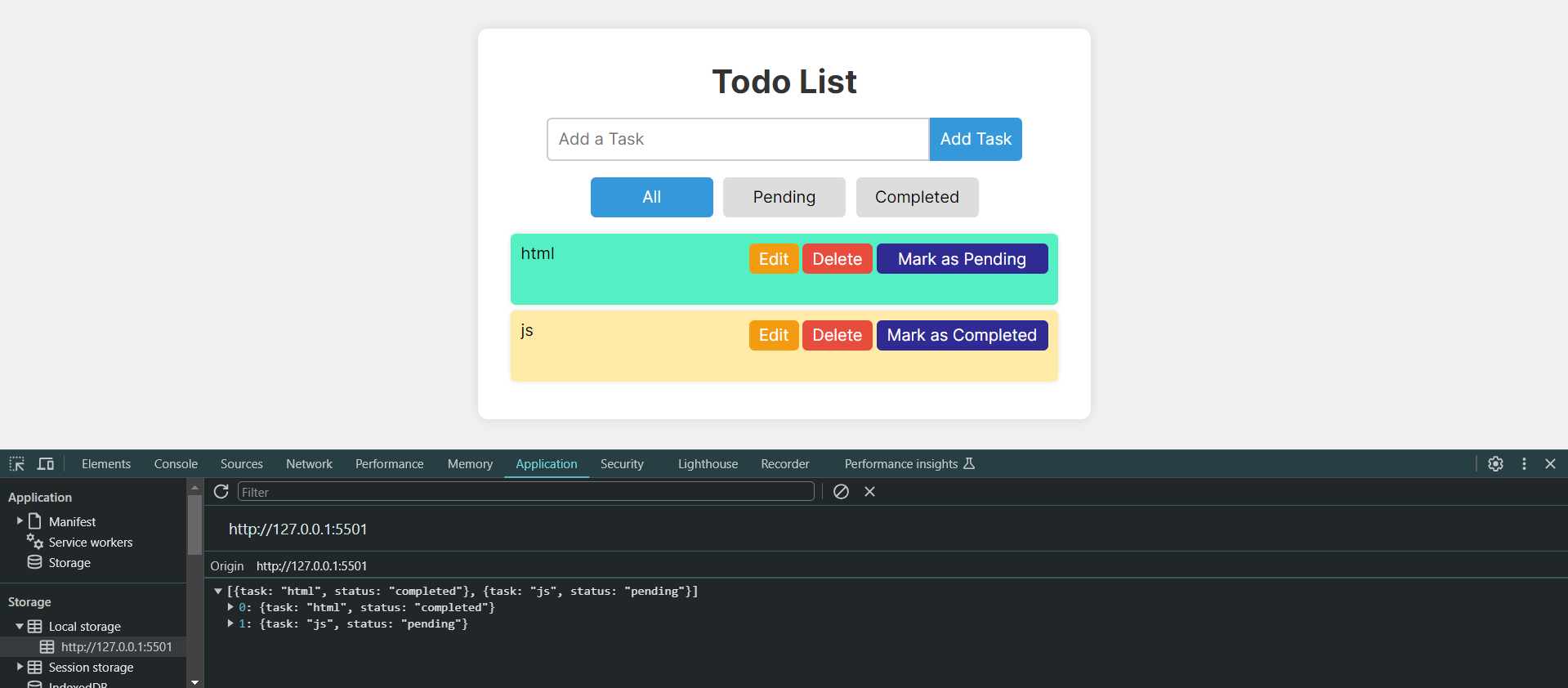Filter tasks by Completed

917,197
